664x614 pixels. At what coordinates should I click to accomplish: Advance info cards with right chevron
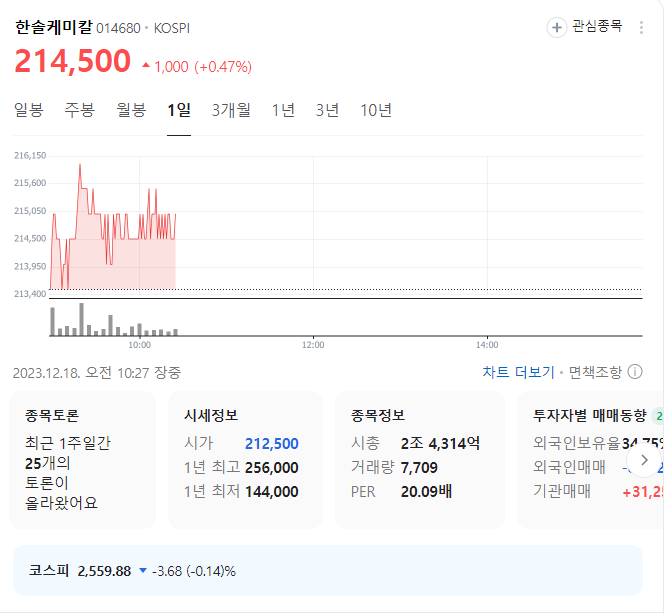click(644, 460)
